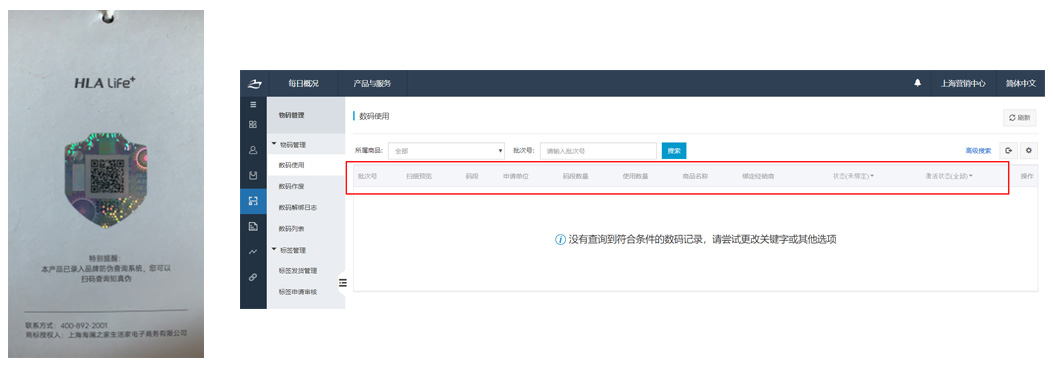This screenshot has width=1053, height=369.
Task: Click the 申请单位 column header
Action: pyautogui.click(x=516, y=175)
